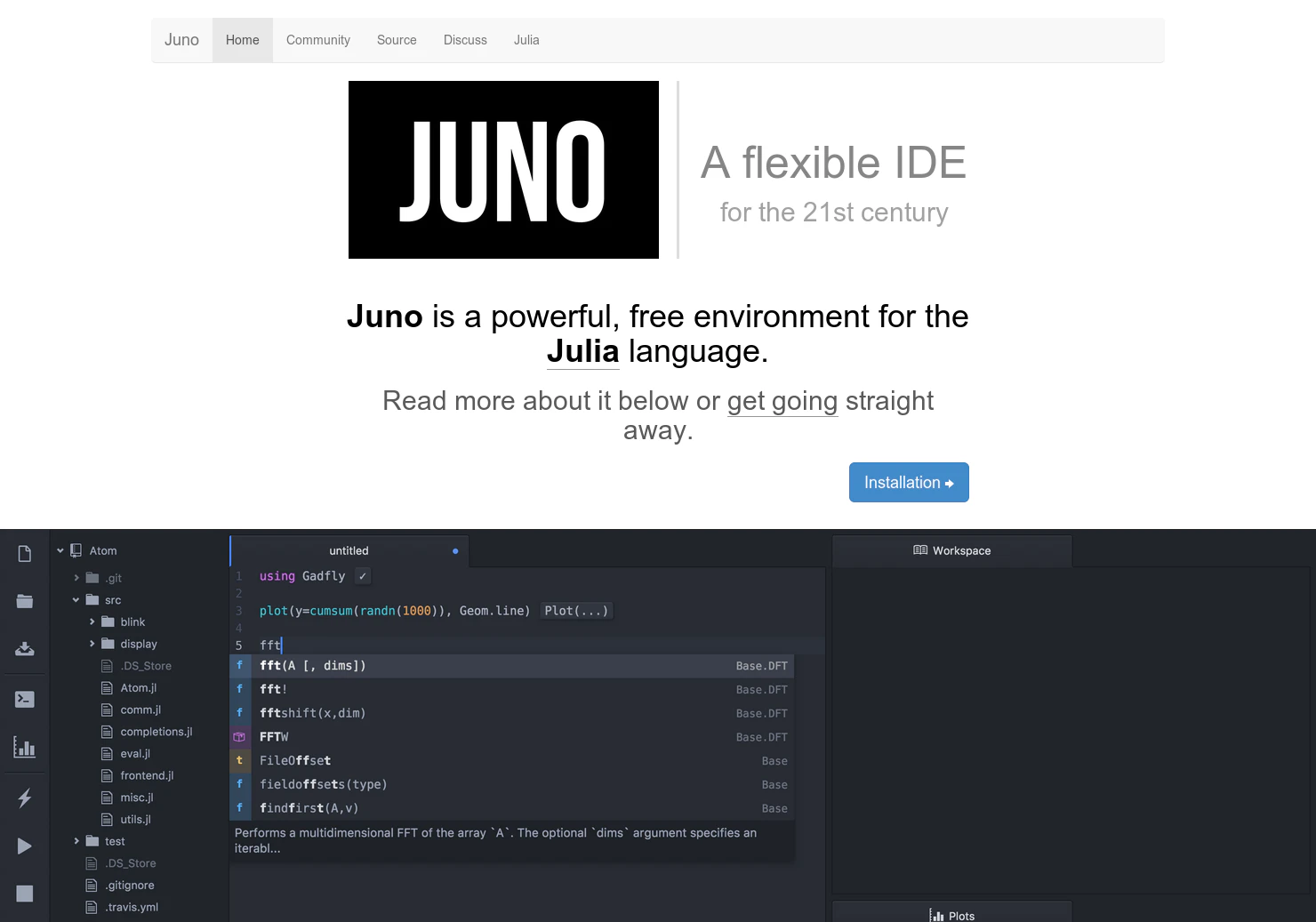Collapse the Atom project folder

60,550
